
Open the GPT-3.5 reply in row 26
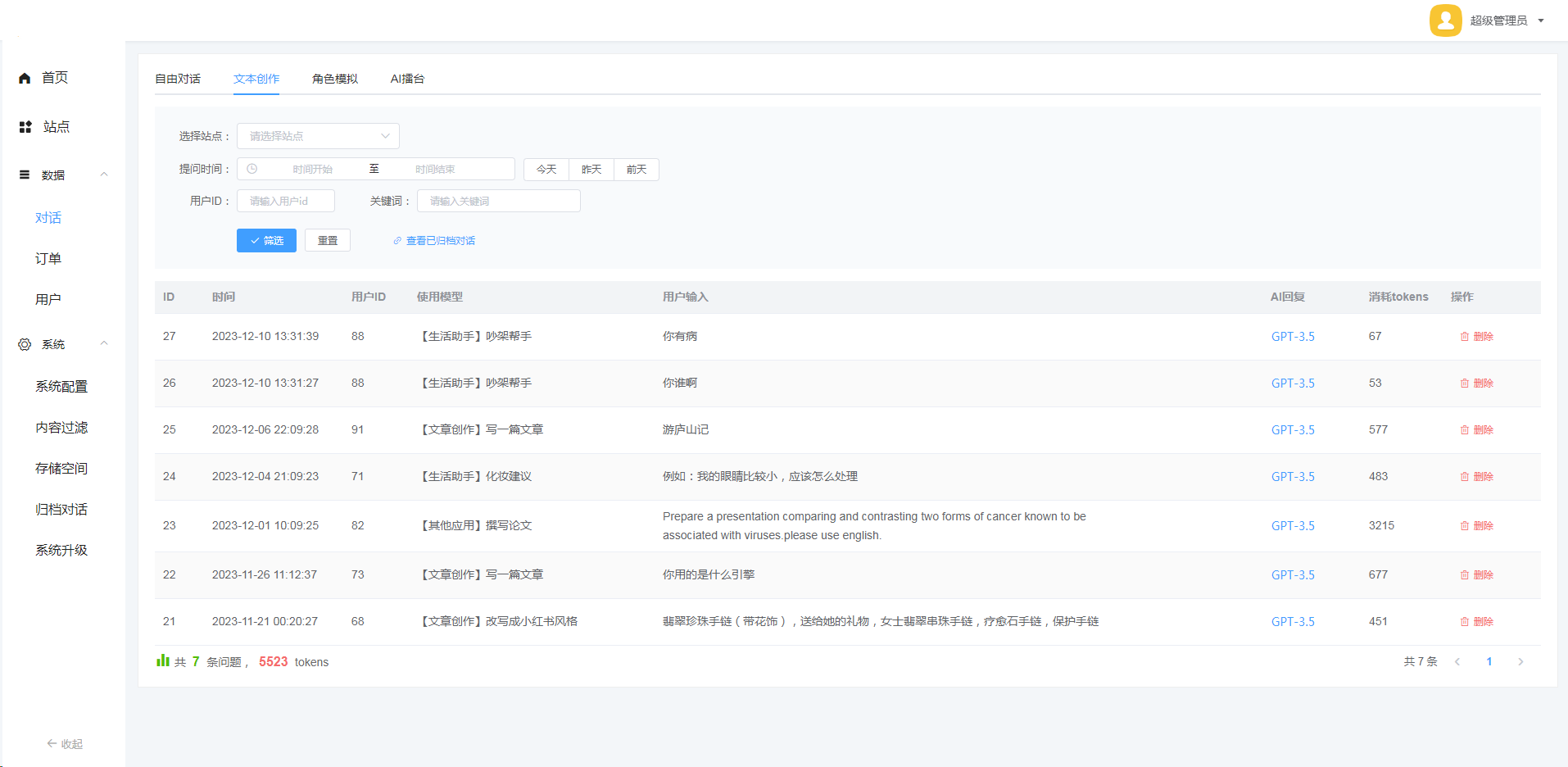tap(1293, 383)
